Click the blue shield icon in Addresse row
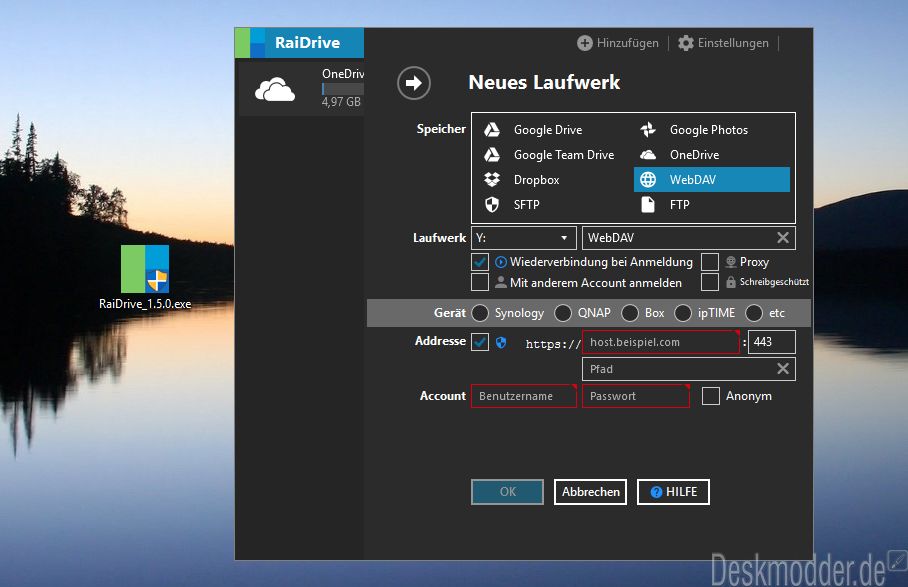The height and width of the screenshot is (587, 908). coord(501,342)
